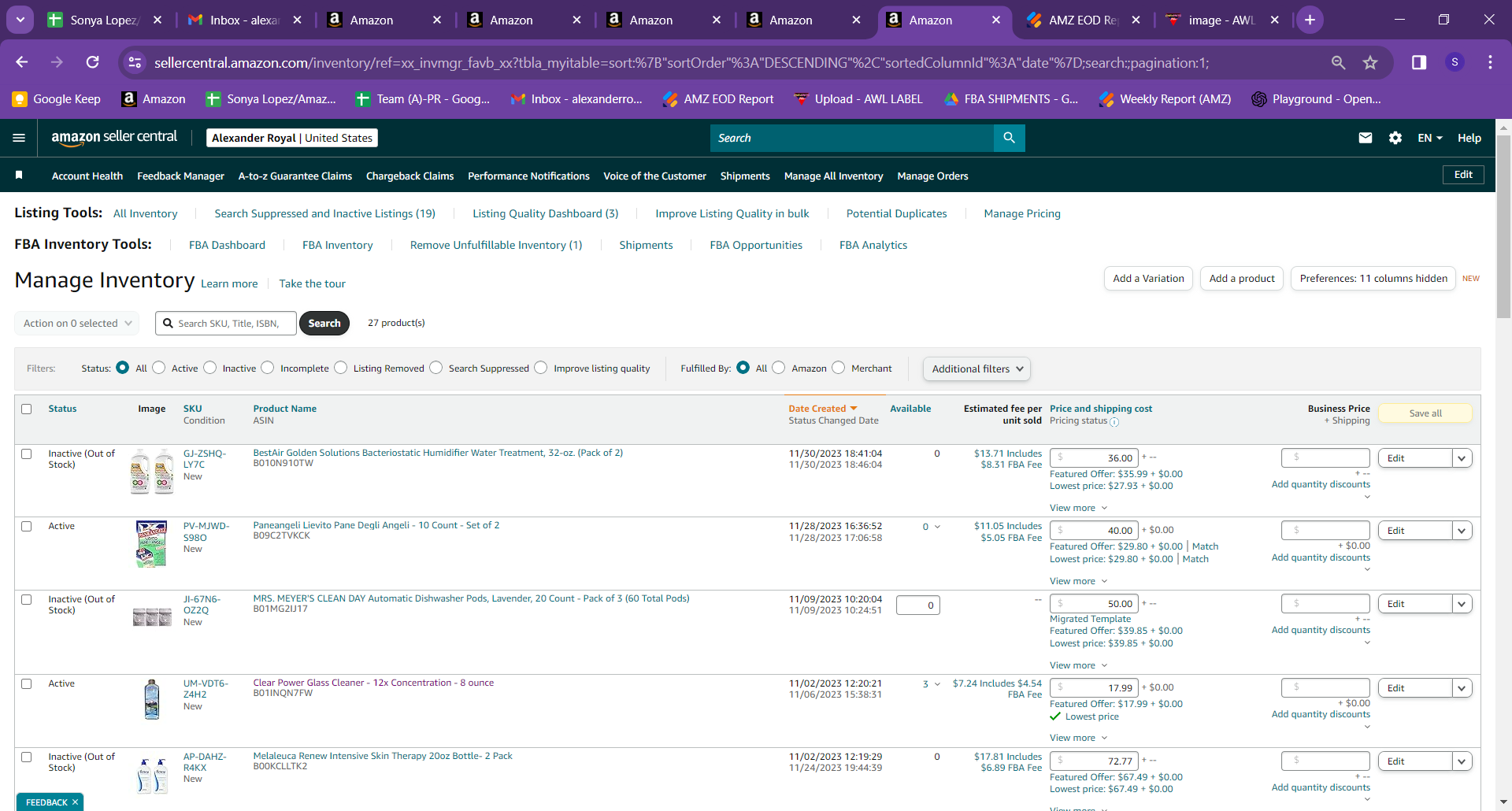This screenshot has height=811, width=1512.
Task: Expand the Additional filters dropdown
Action: tap(977, 368)
